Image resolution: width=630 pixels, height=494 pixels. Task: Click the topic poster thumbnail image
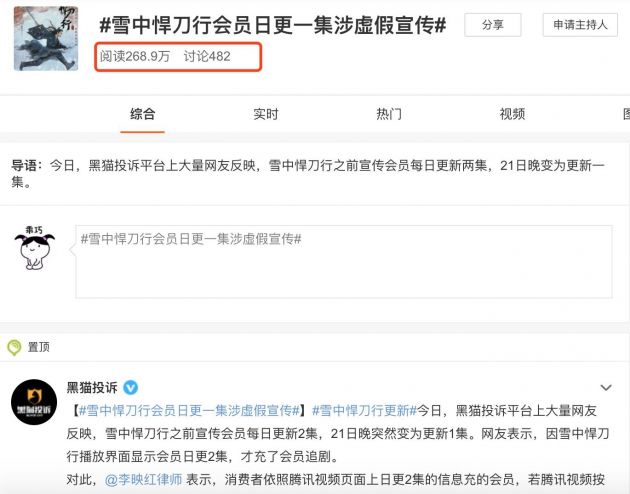tap(46, 39)
